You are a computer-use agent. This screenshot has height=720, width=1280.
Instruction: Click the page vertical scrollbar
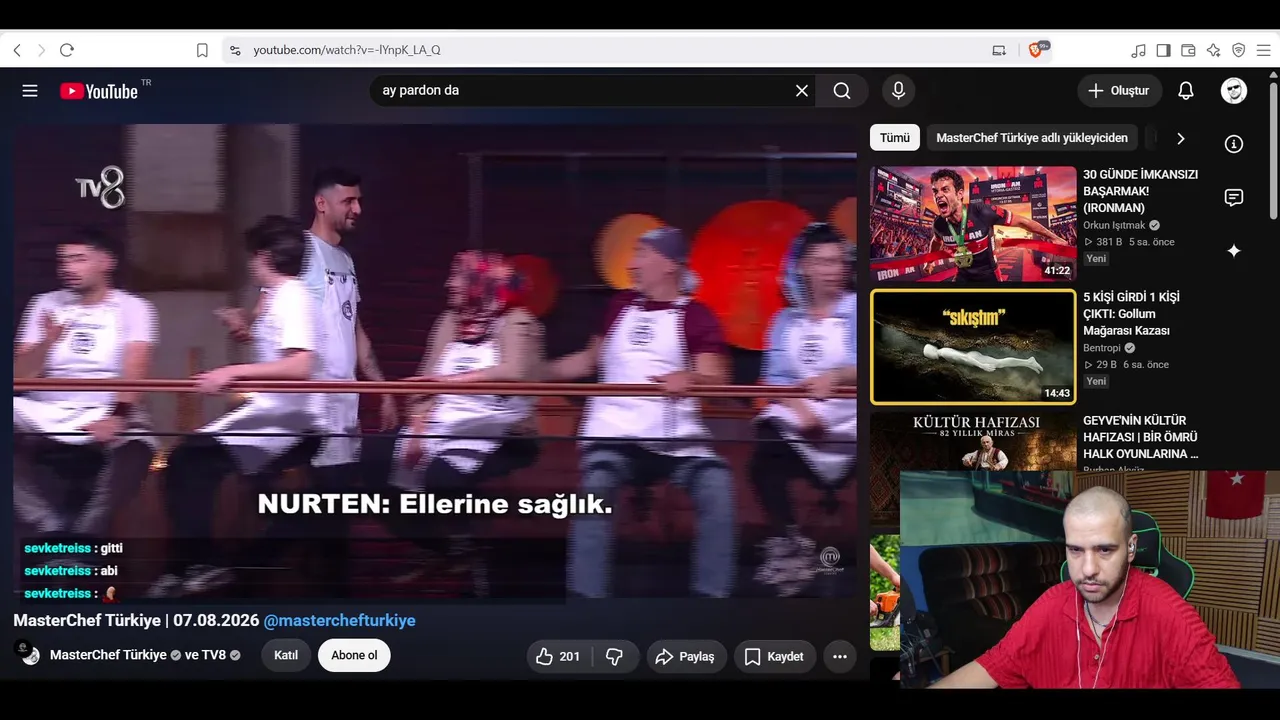(x=1274, y=150)
